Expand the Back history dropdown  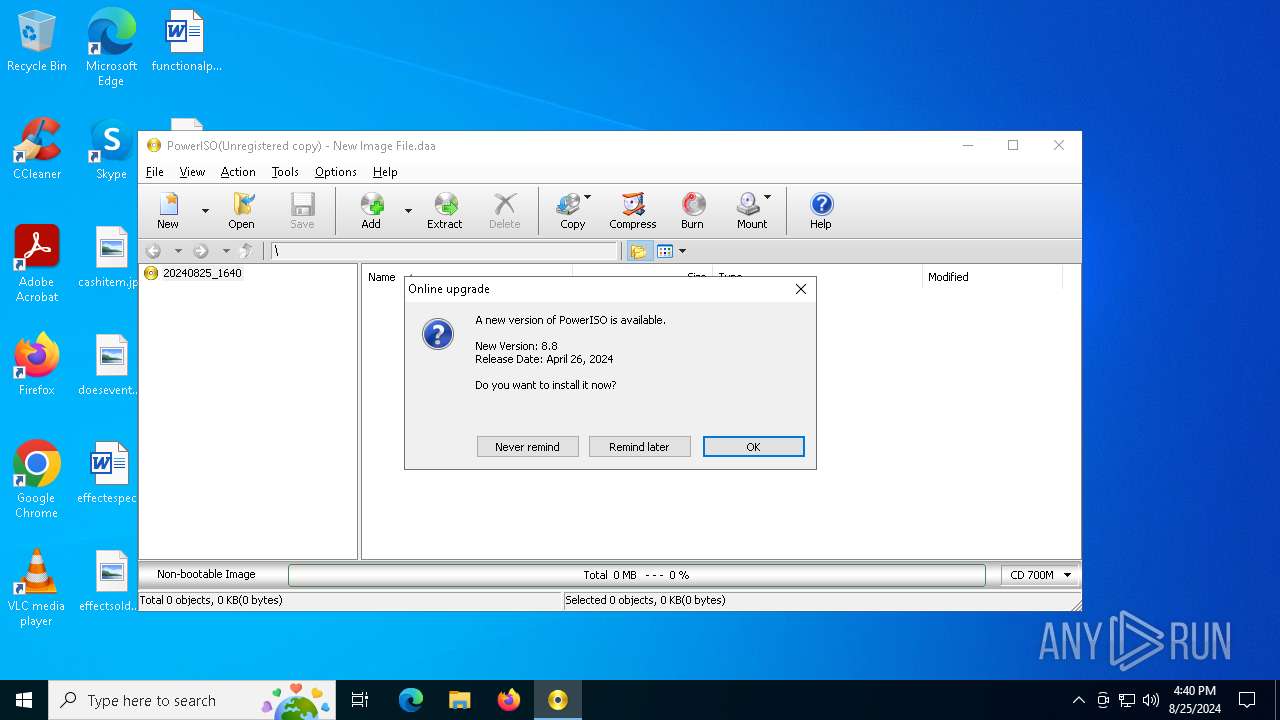[x=178, y=251]
